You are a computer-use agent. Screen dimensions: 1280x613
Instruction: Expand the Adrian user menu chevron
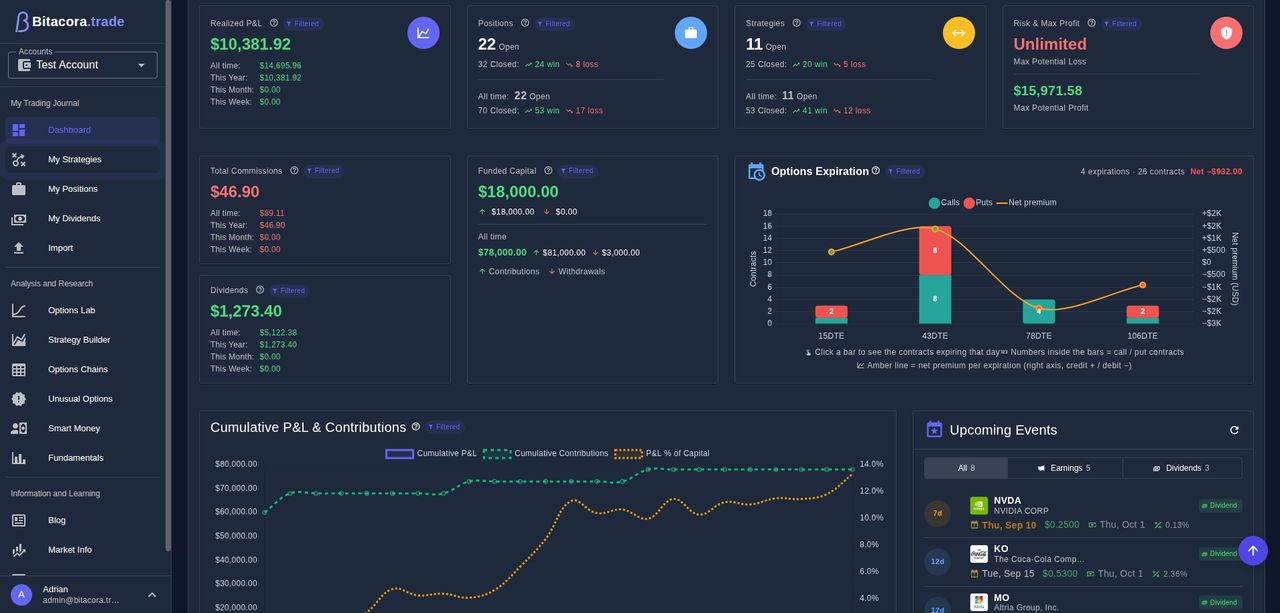tap(152, 595)
